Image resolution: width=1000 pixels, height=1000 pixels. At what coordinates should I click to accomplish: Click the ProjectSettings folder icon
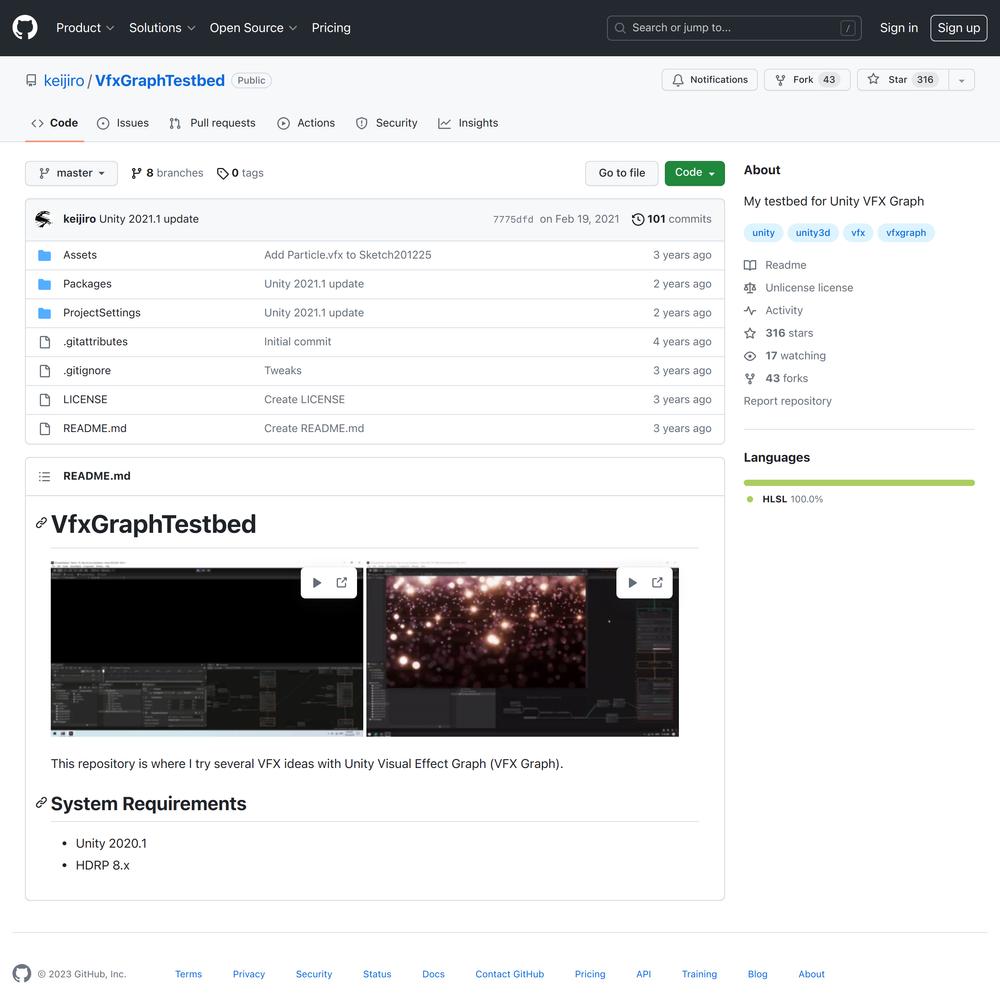click(45, 312)
